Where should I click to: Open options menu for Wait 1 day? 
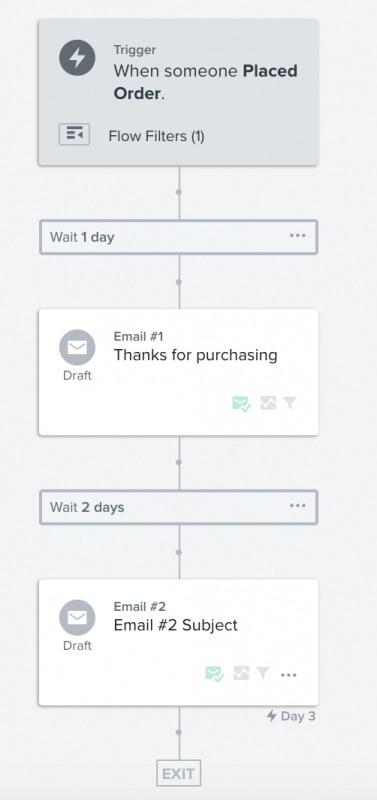click(x=297, y=236)
